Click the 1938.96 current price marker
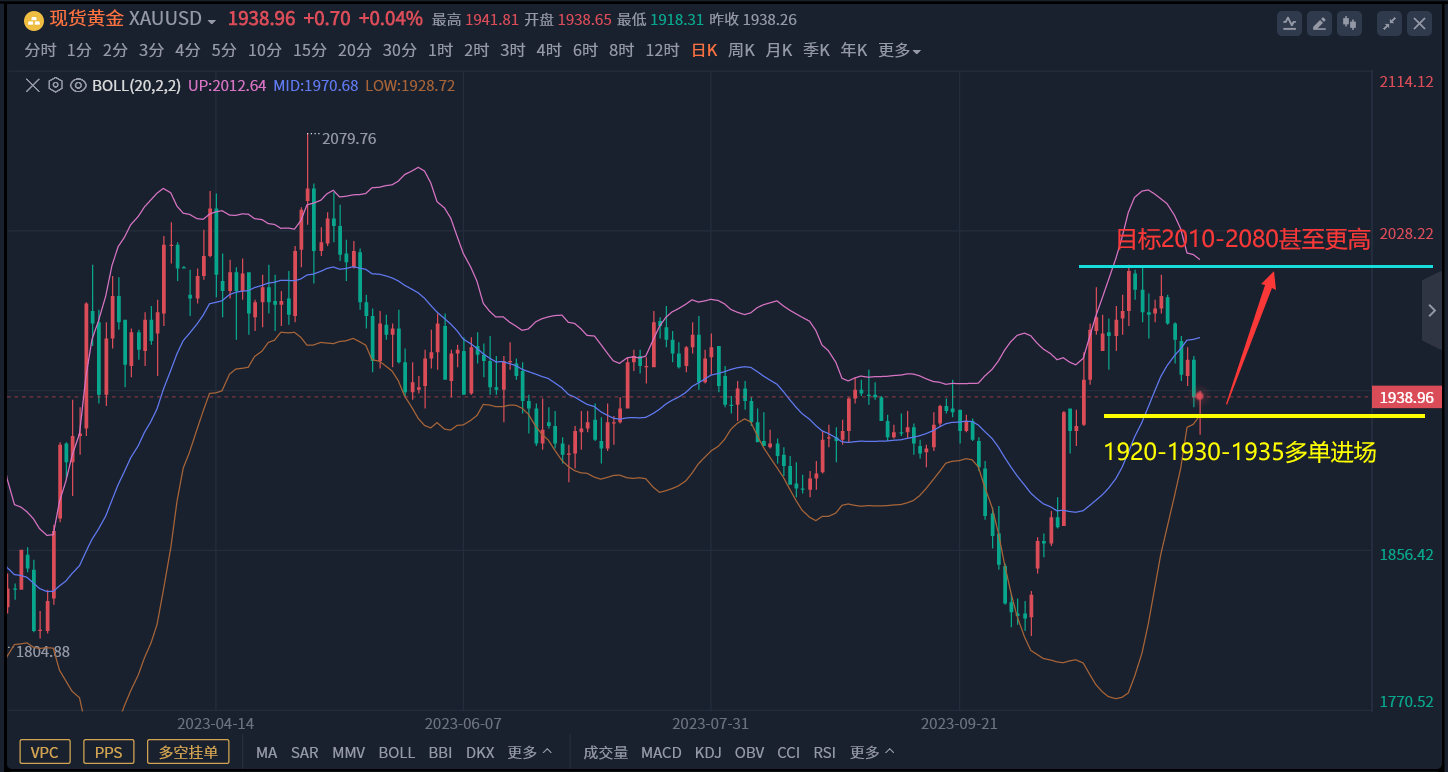Screen dimensions: 1448x772 pos(1406,398)
